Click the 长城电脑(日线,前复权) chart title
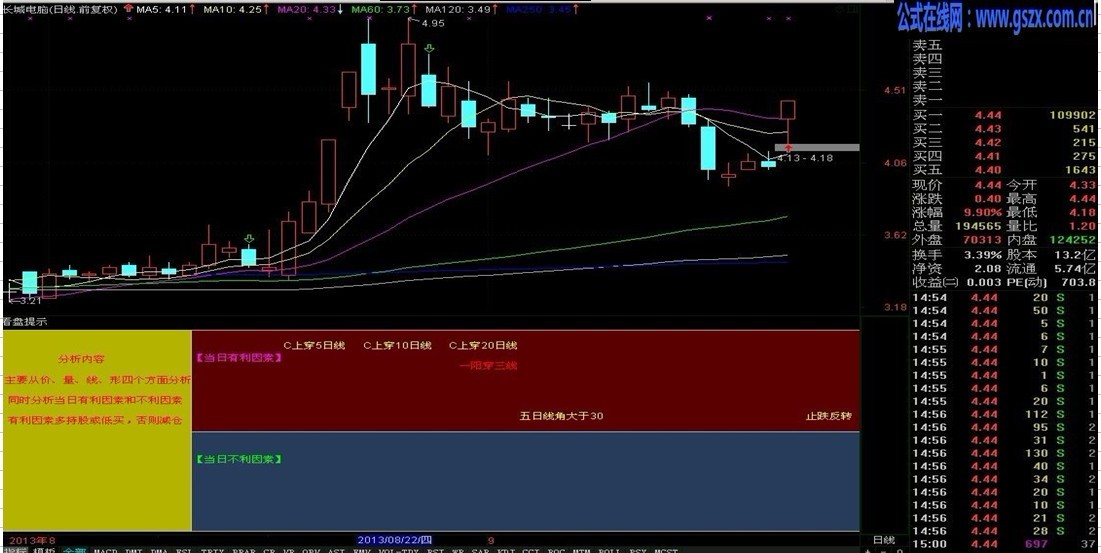1101x553 pixels. 59,9
